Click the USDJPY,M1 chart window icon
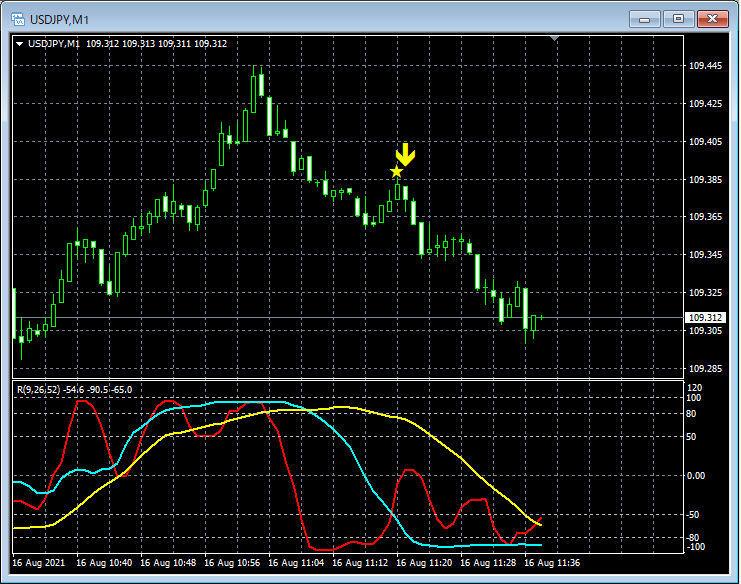Screen dimensions: 741x584 click(x=18, y=19)
